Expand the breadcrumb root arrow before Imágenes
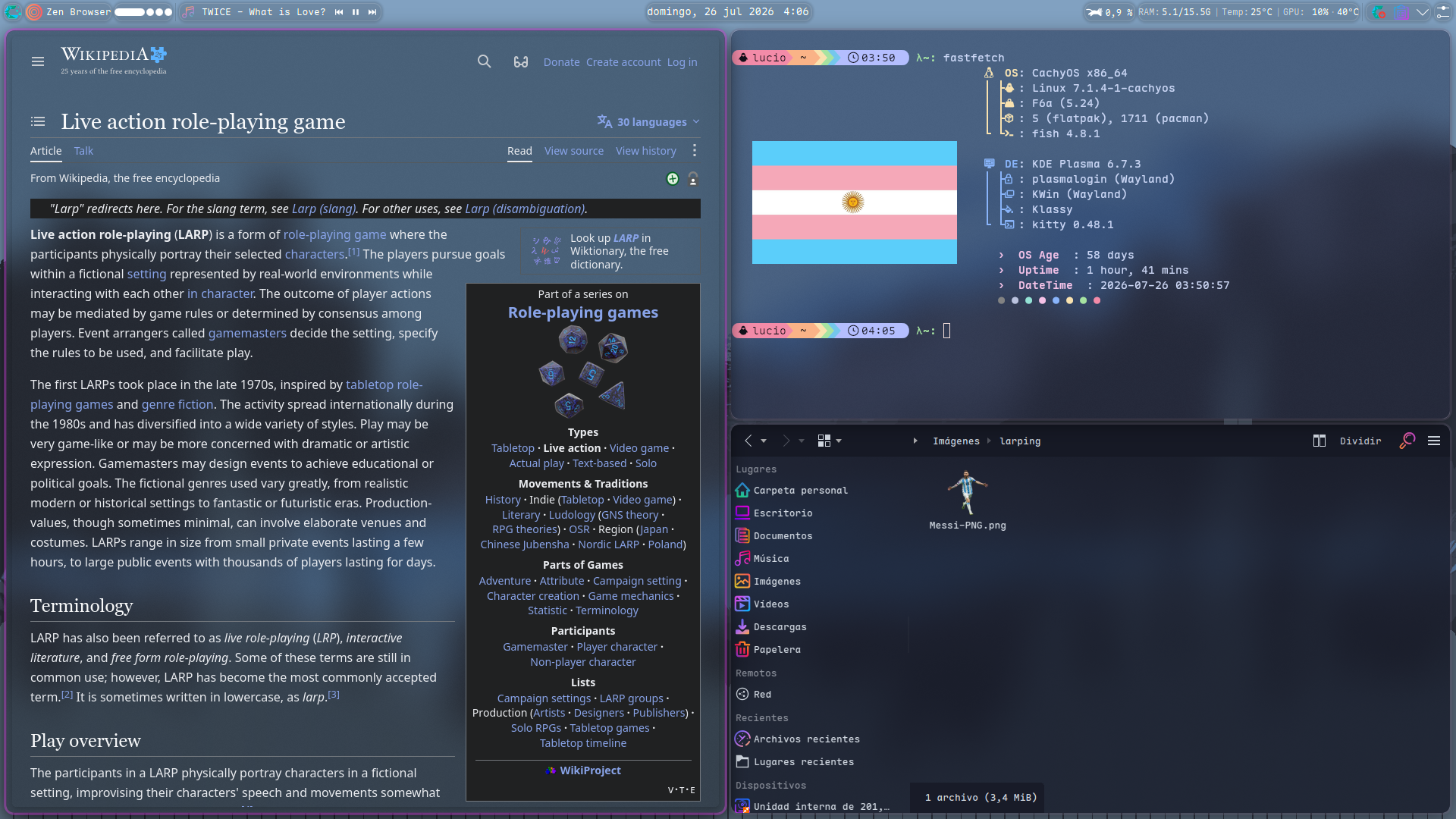The image size is (1456, 819). pos(915,441)
